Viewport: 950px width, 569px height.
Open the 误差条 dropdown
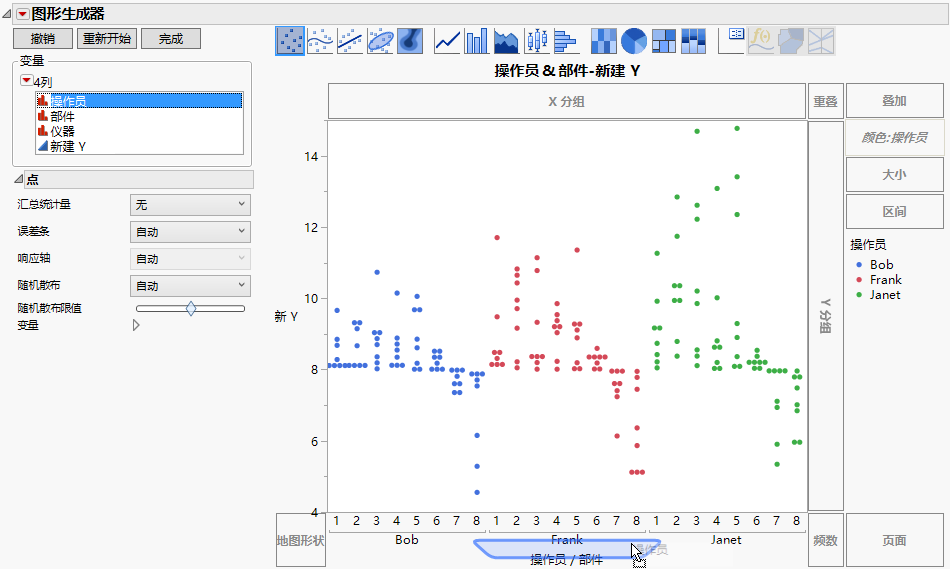click(190, 231)
